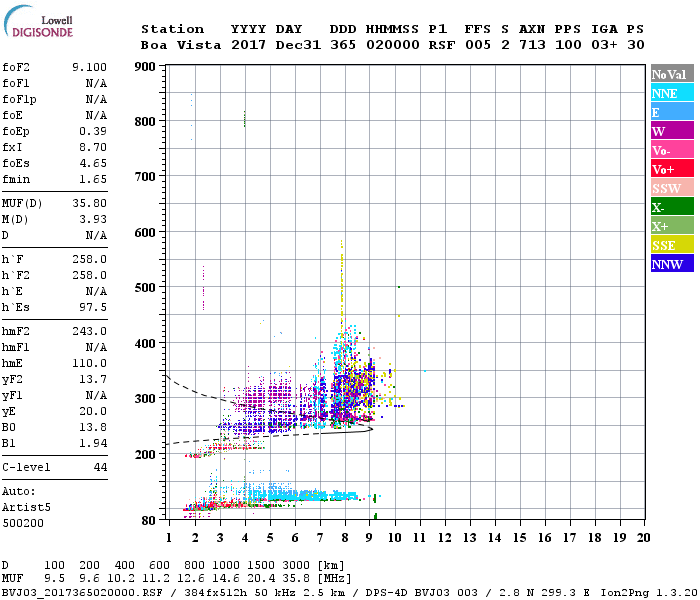Viewport: 700px width, 600px height.
Task: Click the X- dark green legend swatch
Action: coord(672,207)
